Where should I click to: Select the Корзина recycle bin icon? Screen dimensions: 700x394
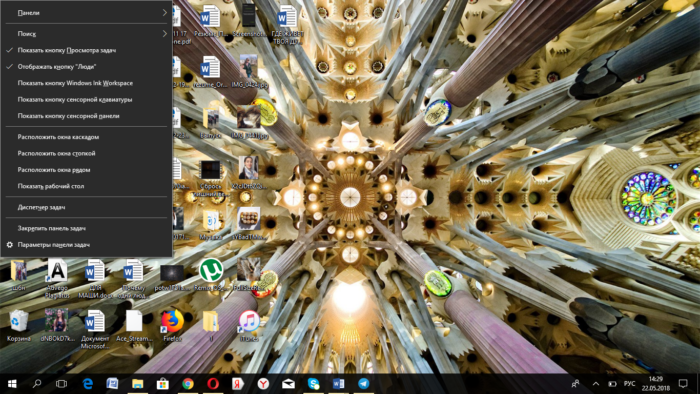18,326
